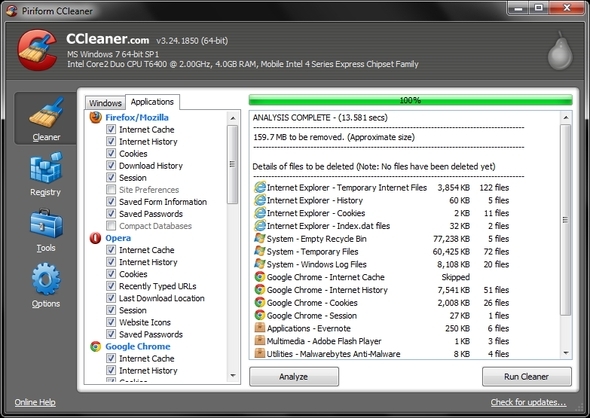590x418 pixels.
Task: Click the Chrome icon for Google Chrome - Internet History result
Action: (x=260, y=290)
